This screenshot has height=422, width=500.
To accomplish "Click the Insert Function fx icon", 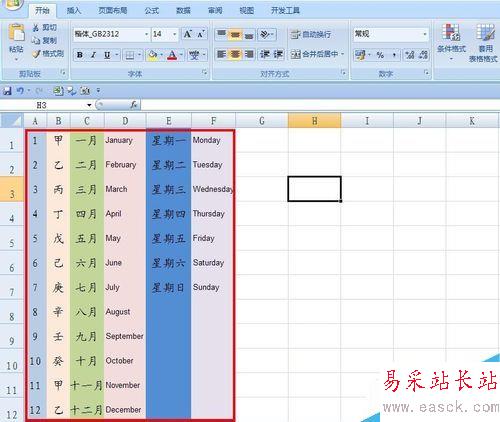I will click(134, 105).
